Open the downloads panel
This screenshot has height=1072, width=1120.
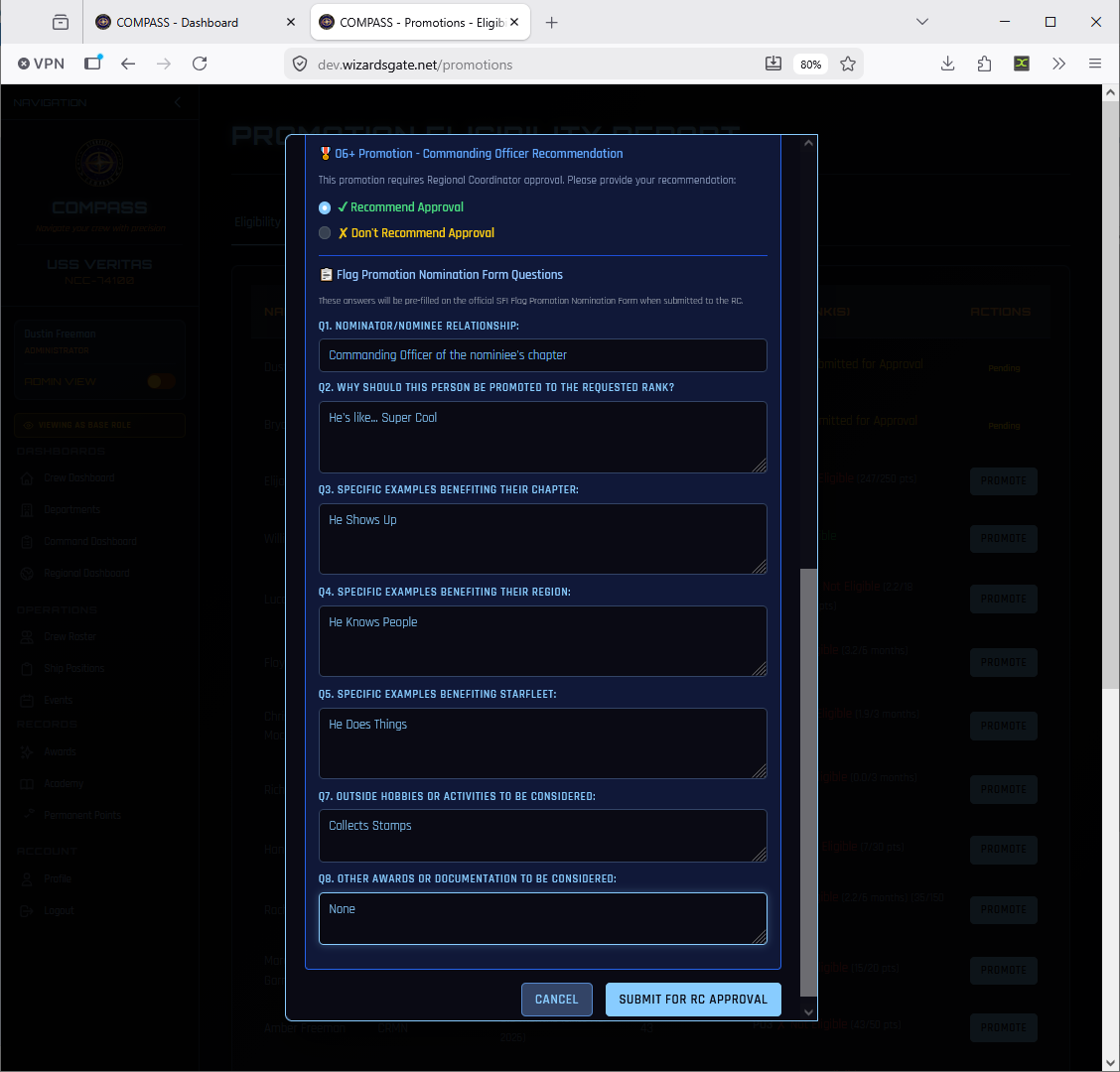[x=947, y=64]
